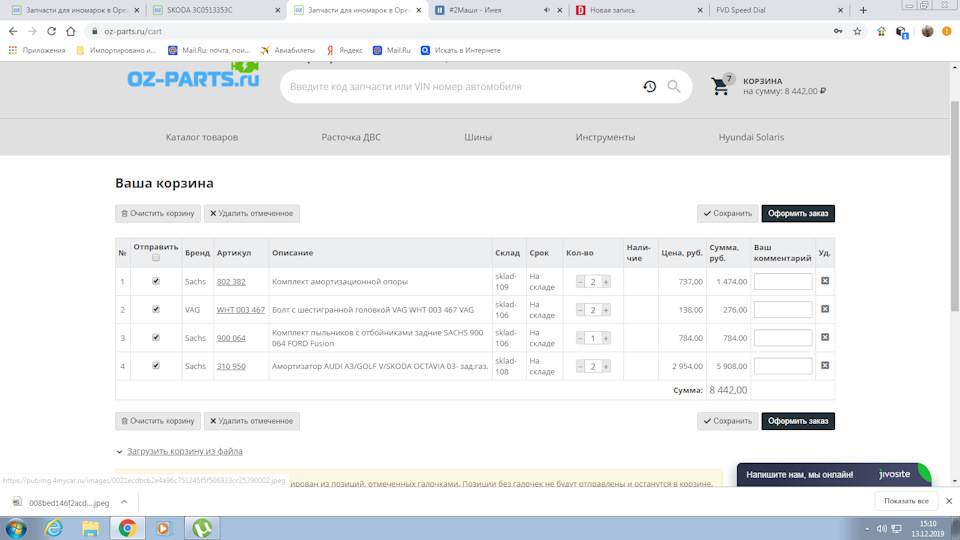The image size is (960, 540).
Task: Open a new browser tab
Action: (x=863, y=10)
